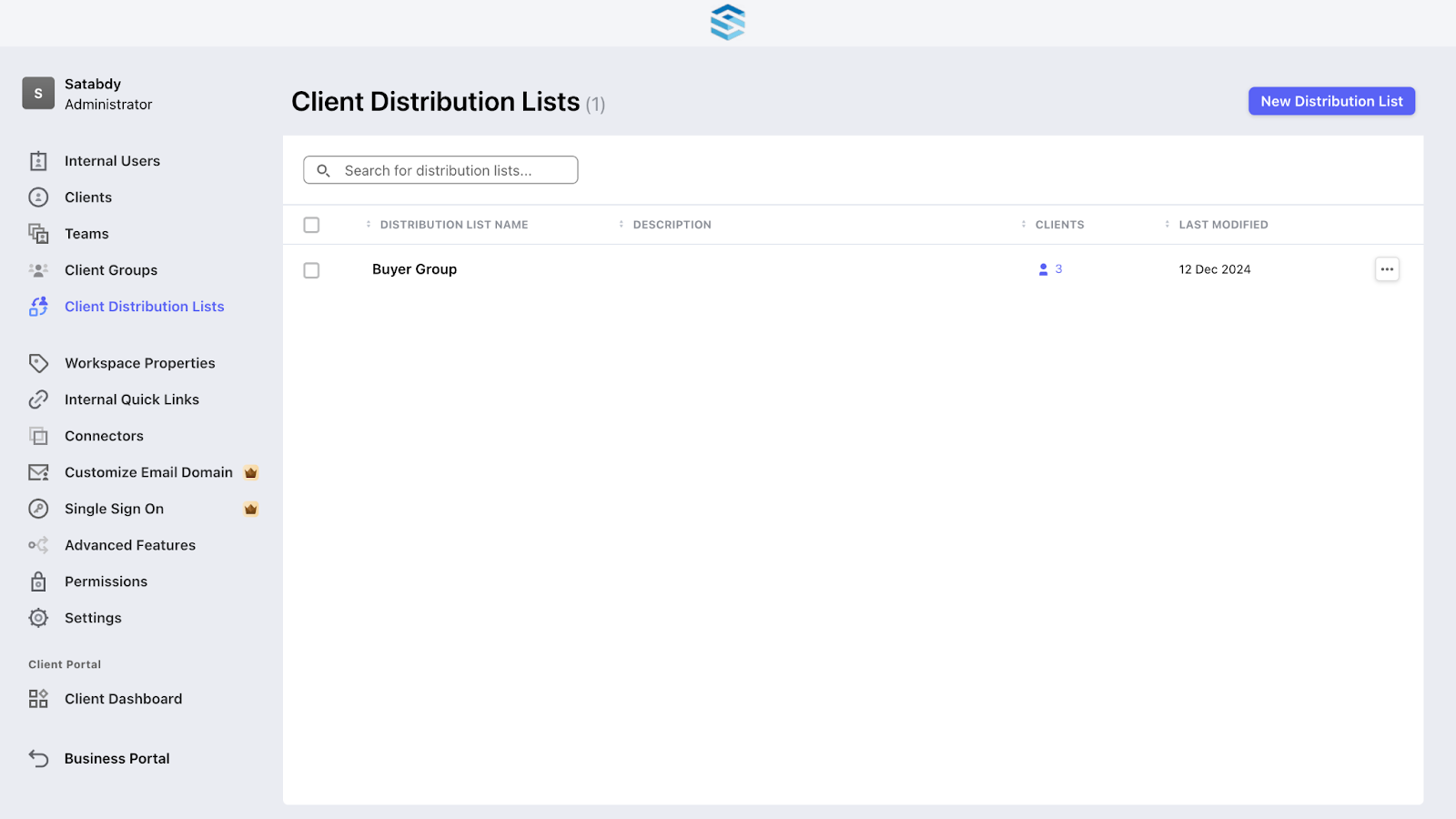Open Client Groups icon
This screenshot has width=1456, height=819.
coord(38,270)
